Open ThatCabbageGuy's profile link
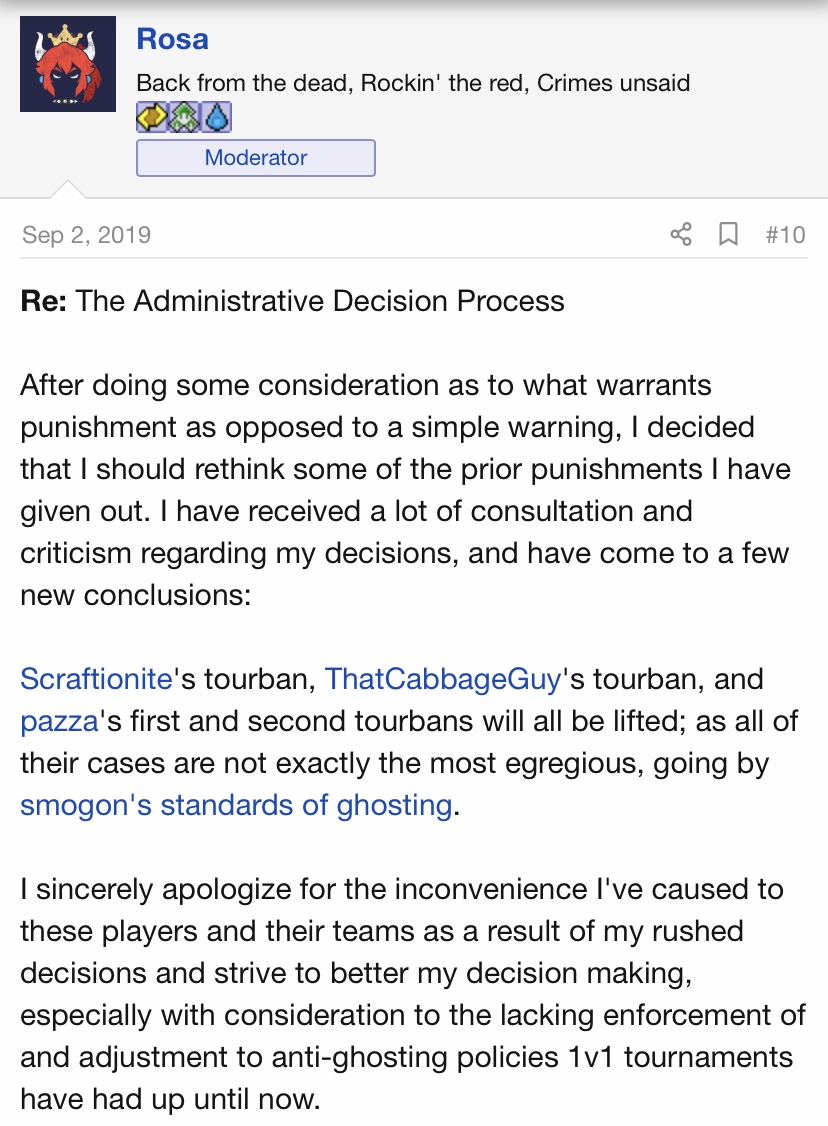Viewport: 828px width, 1126px height. coord(443,679)
